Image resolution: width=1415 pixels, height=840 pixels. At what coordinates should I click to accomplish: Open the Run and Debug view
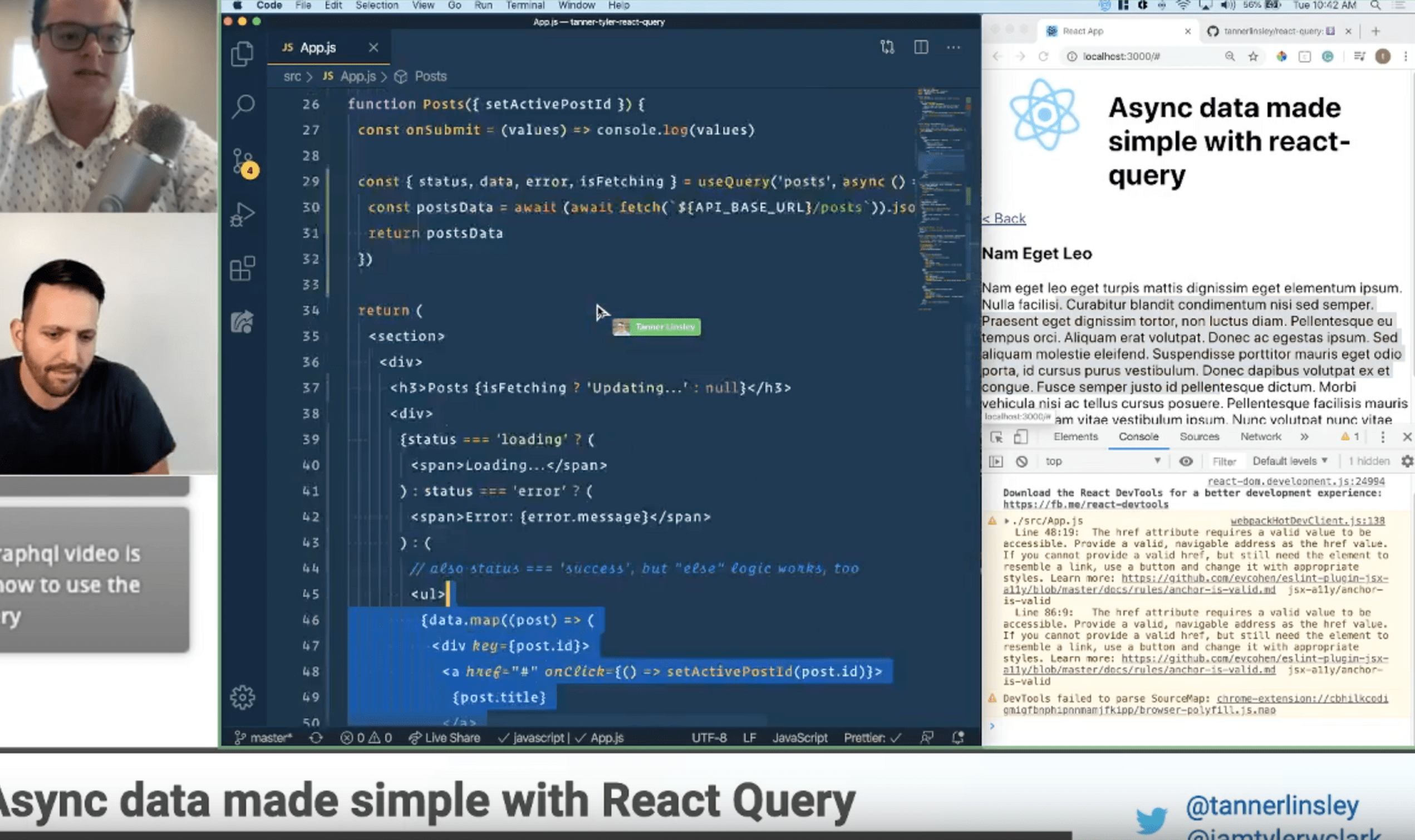(x=242, y=215)
